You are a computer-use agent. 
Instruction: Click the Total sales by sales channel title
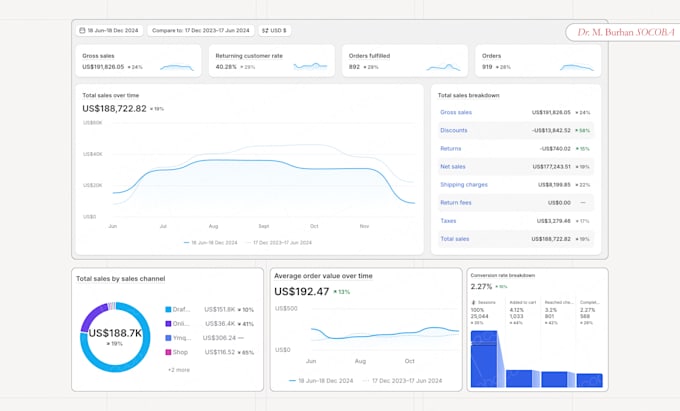tap(121, 279)
